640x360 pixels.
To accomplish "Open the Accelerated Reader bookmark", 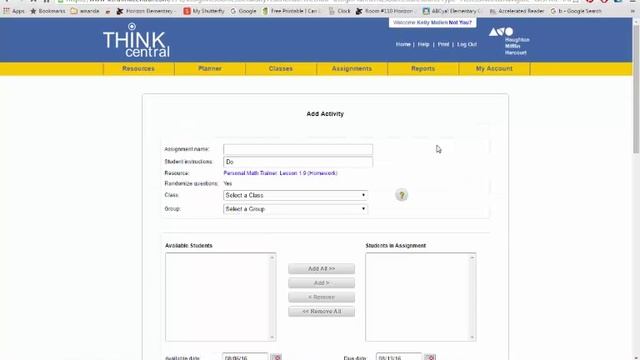I will pos(517,11).
